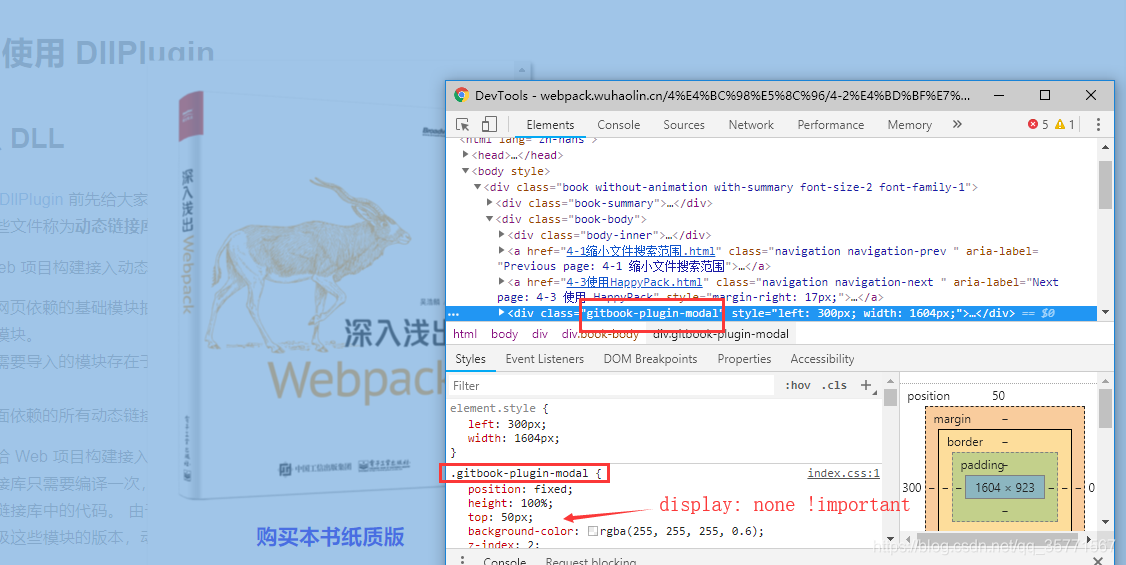Open the index.css:1 source link
Screen dimensions: 1126x565
(x=843, y=472)
